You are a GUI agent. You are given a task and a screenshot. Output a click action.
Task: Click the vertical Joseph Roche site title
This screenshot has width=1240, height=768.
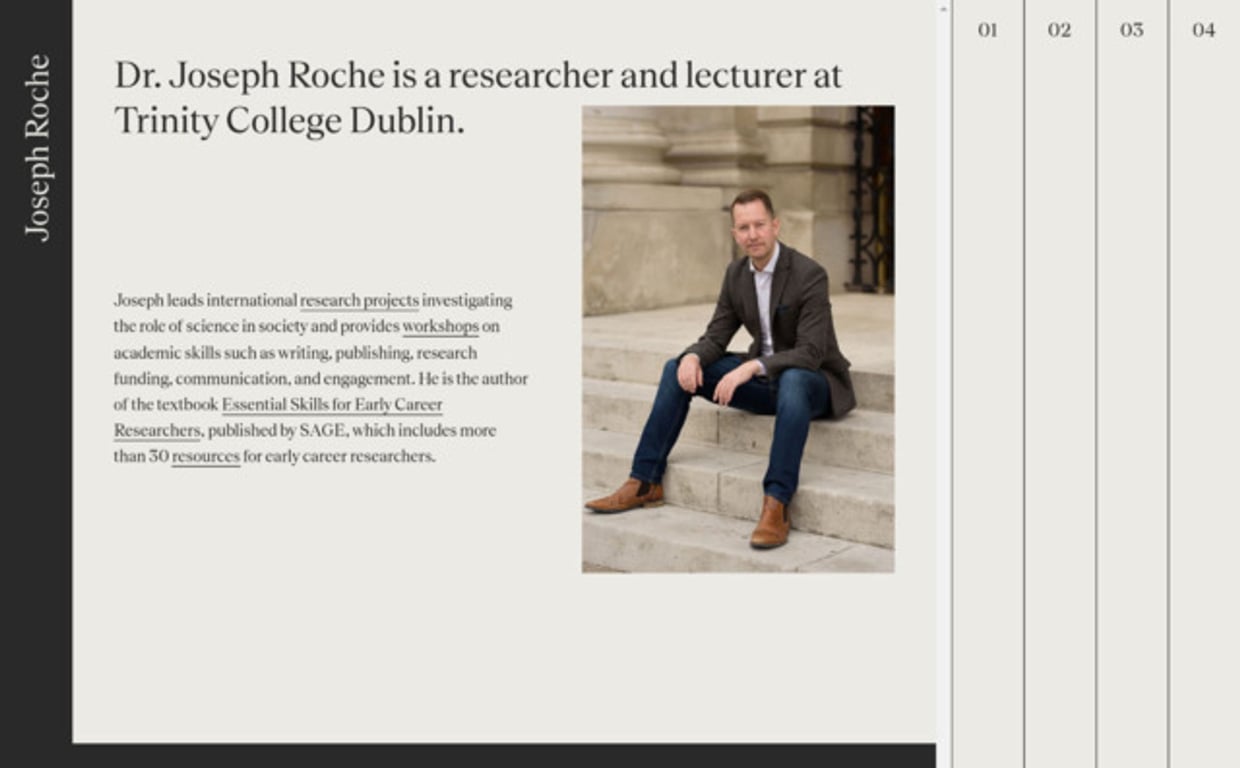coord(37,148)
